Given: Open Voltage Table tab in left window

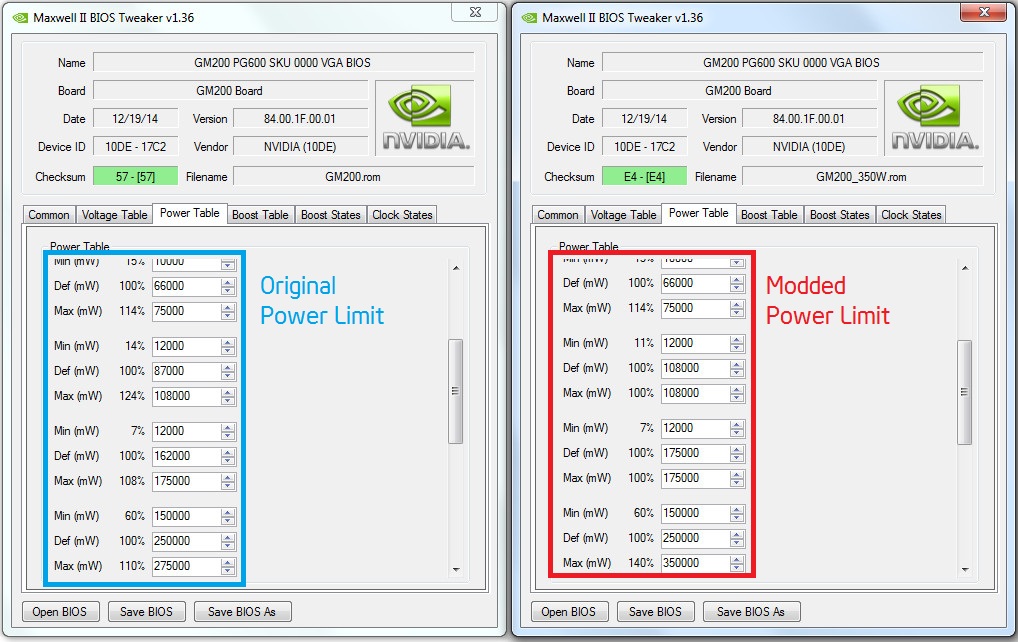Looking at the screenshot, I should coord(114,215).
